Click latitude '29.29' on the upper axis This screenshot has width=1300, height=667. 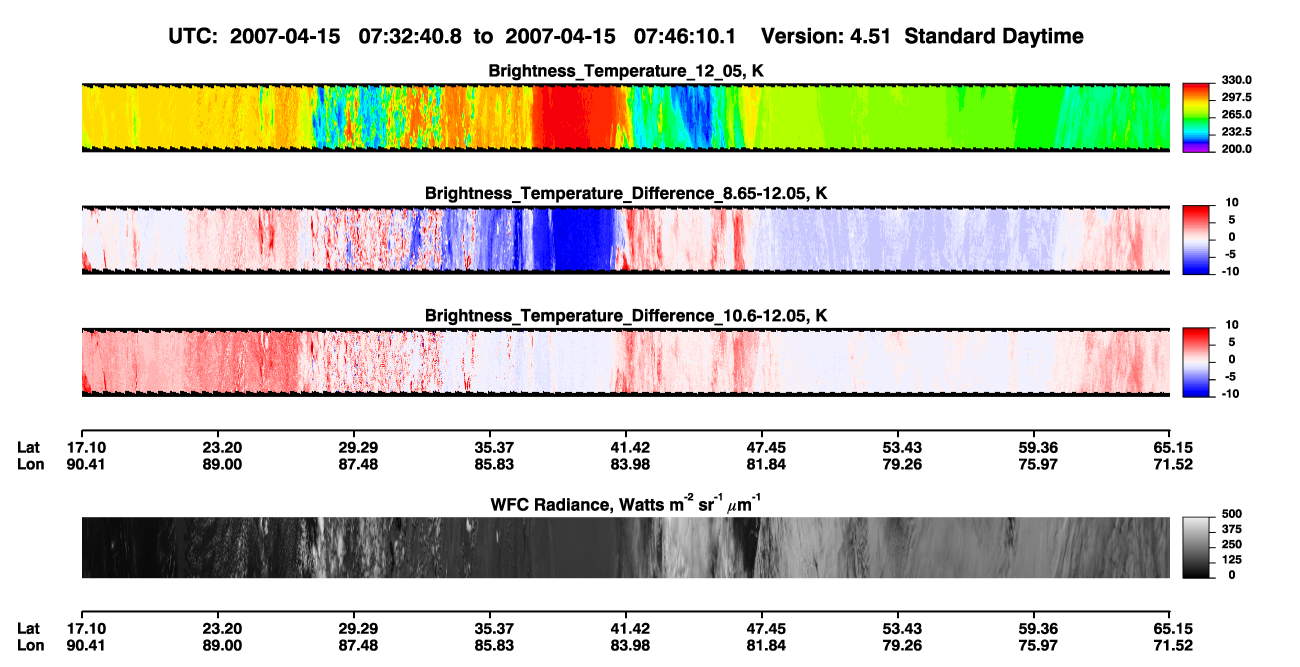click(359, 447)
